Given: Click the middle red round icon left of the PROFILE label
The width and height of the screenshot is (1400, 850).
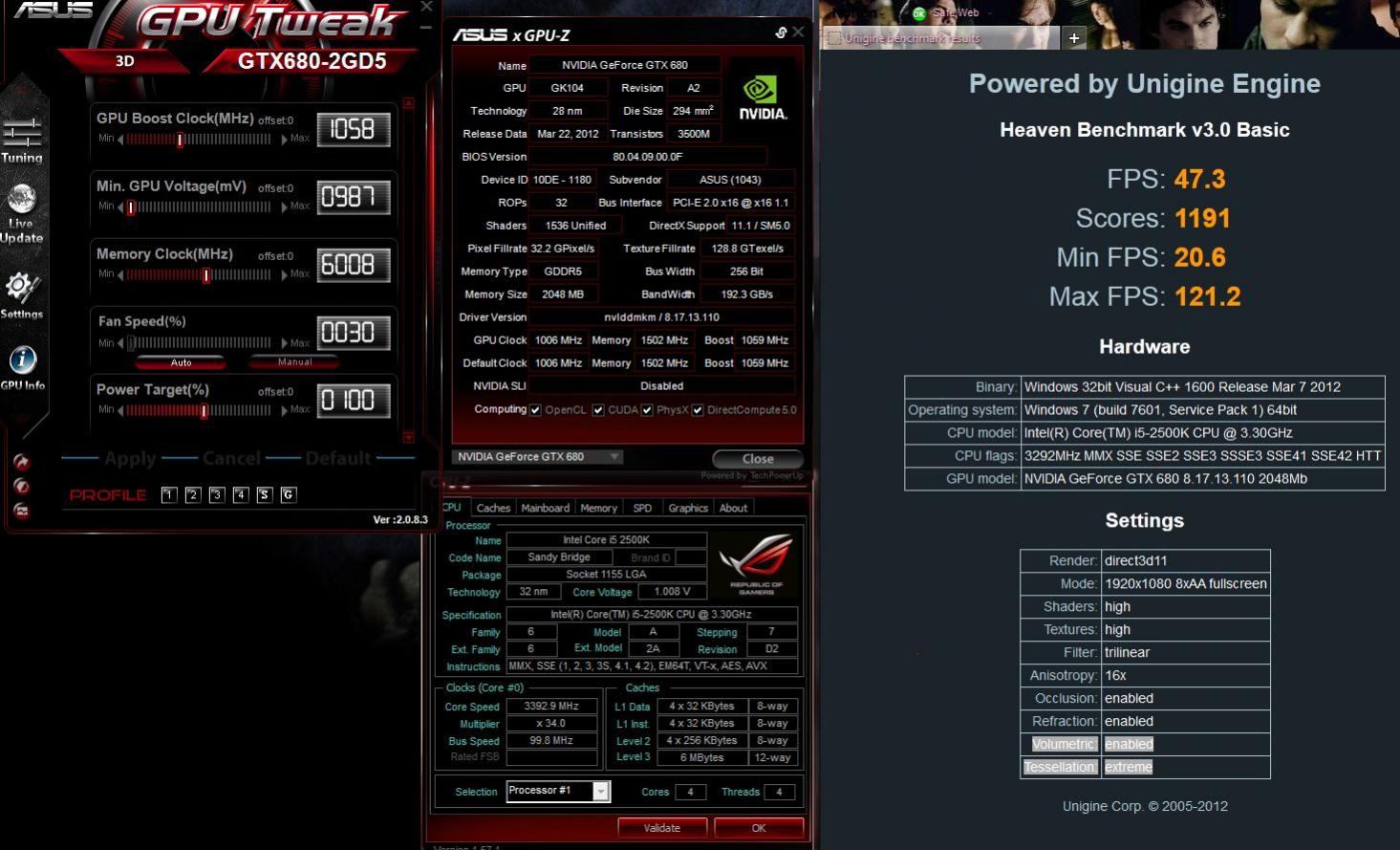Looking at the screenshot, I should click(21, 486).
